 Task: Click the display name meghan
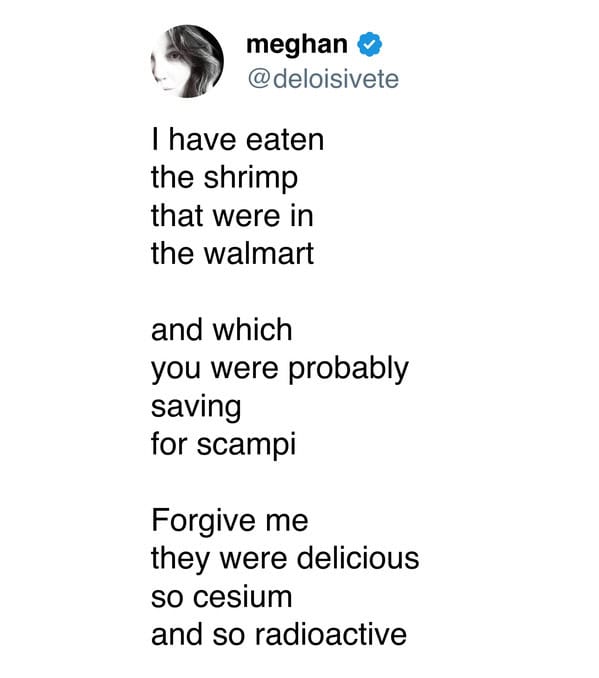(x=297, y=45)
